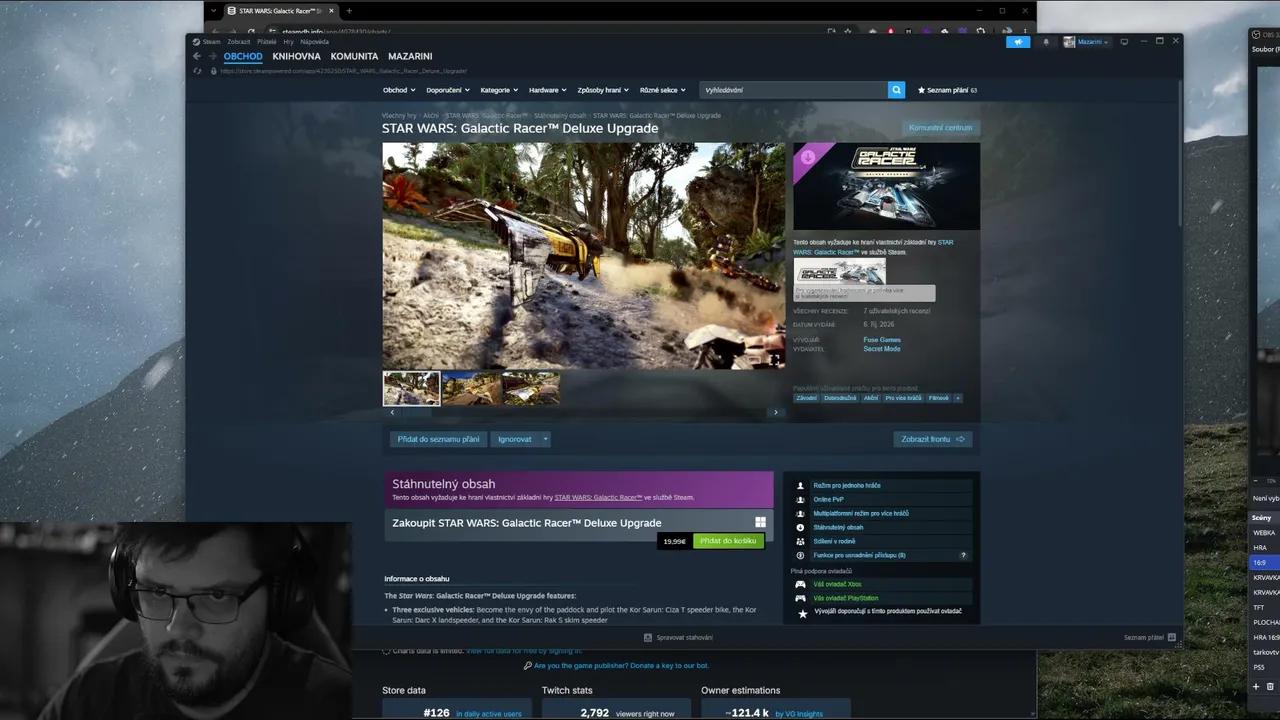Delete the OBS scene with trash icon
Viewport: 1280px width, 720px height.
[x=1271, y=687]
